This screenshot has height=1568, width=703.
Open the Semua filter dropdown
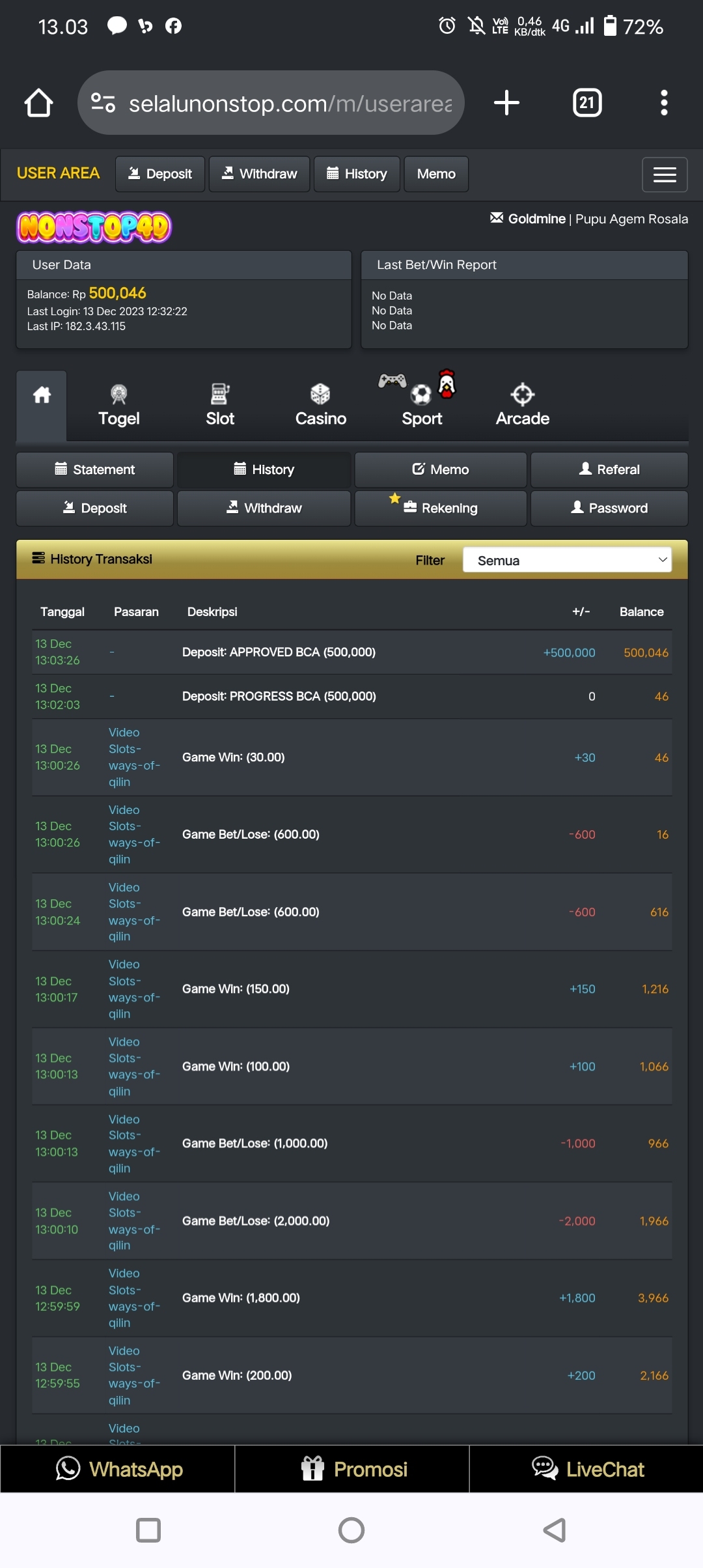point(567,560)
